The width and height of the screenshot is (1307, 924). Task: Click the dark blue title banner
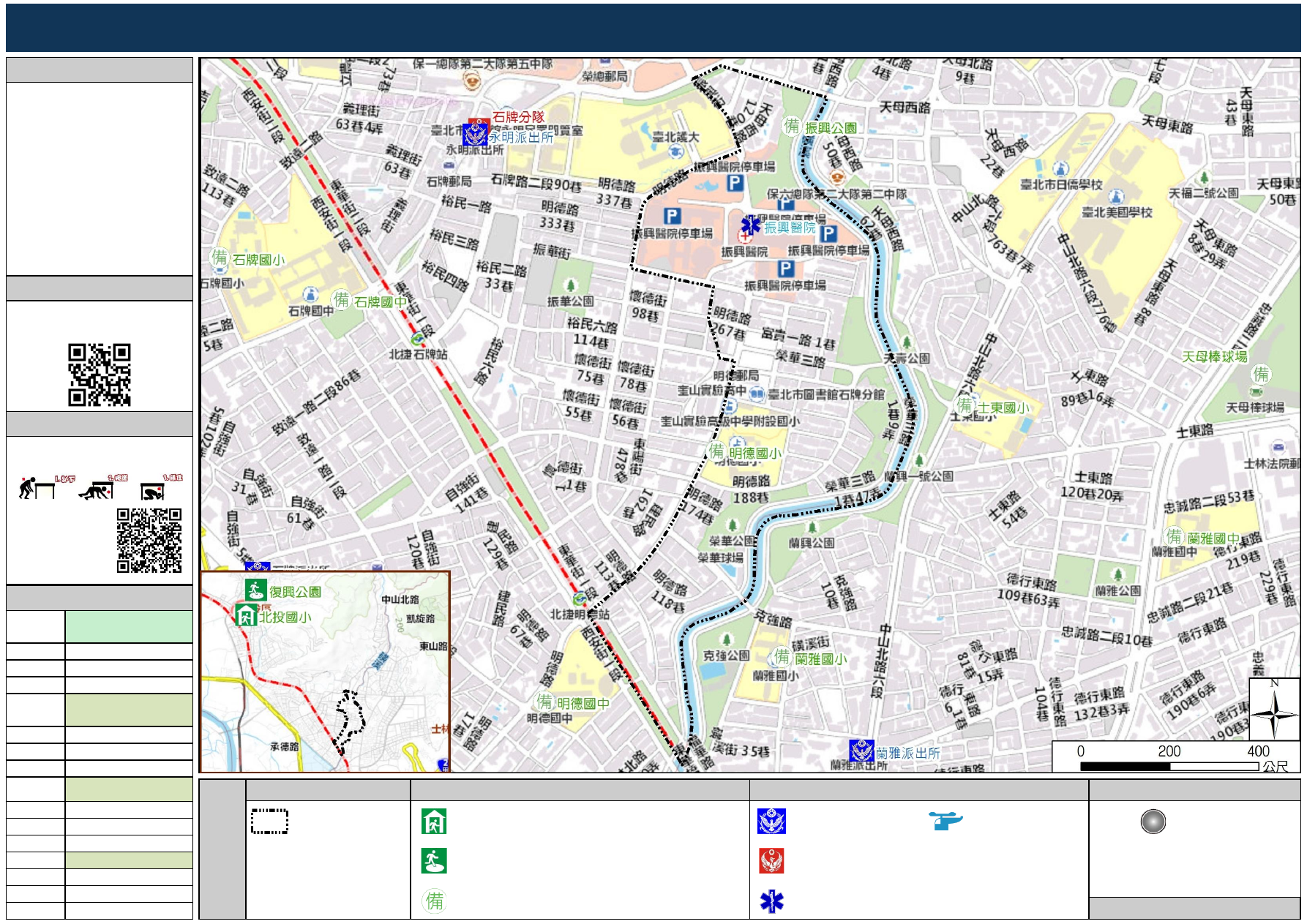point(653,27)
